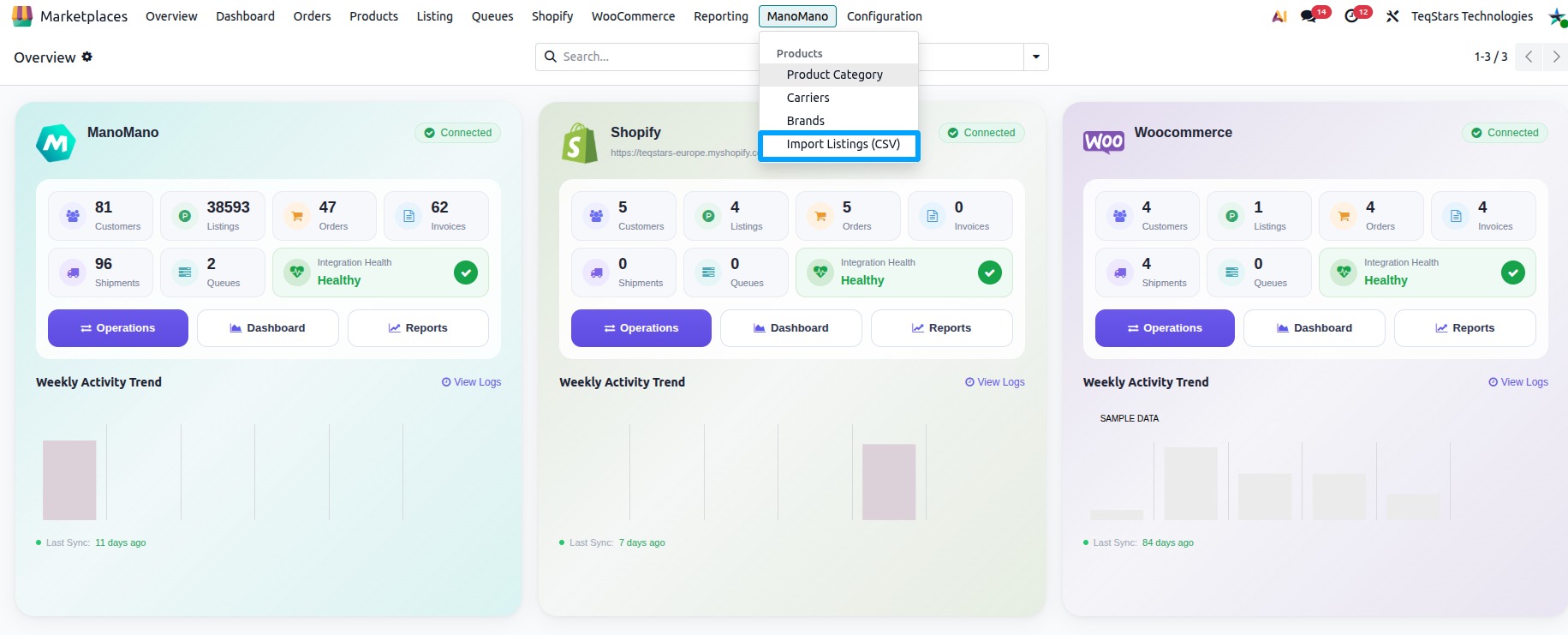Image resolution: width=1568 pixels, height=635 pixels.
Task: Open Woocommerce View Logs link
Action: (1518, 382)
